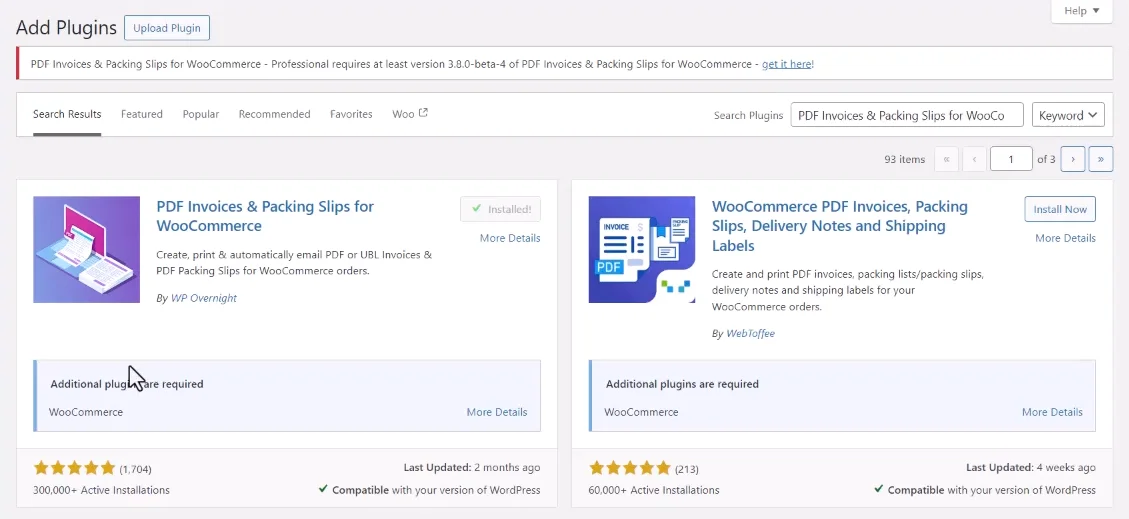The width and height of the screenshot is (1129, 519).
Task: Visit the WP Overnight author link
Action: pos(204,298)
